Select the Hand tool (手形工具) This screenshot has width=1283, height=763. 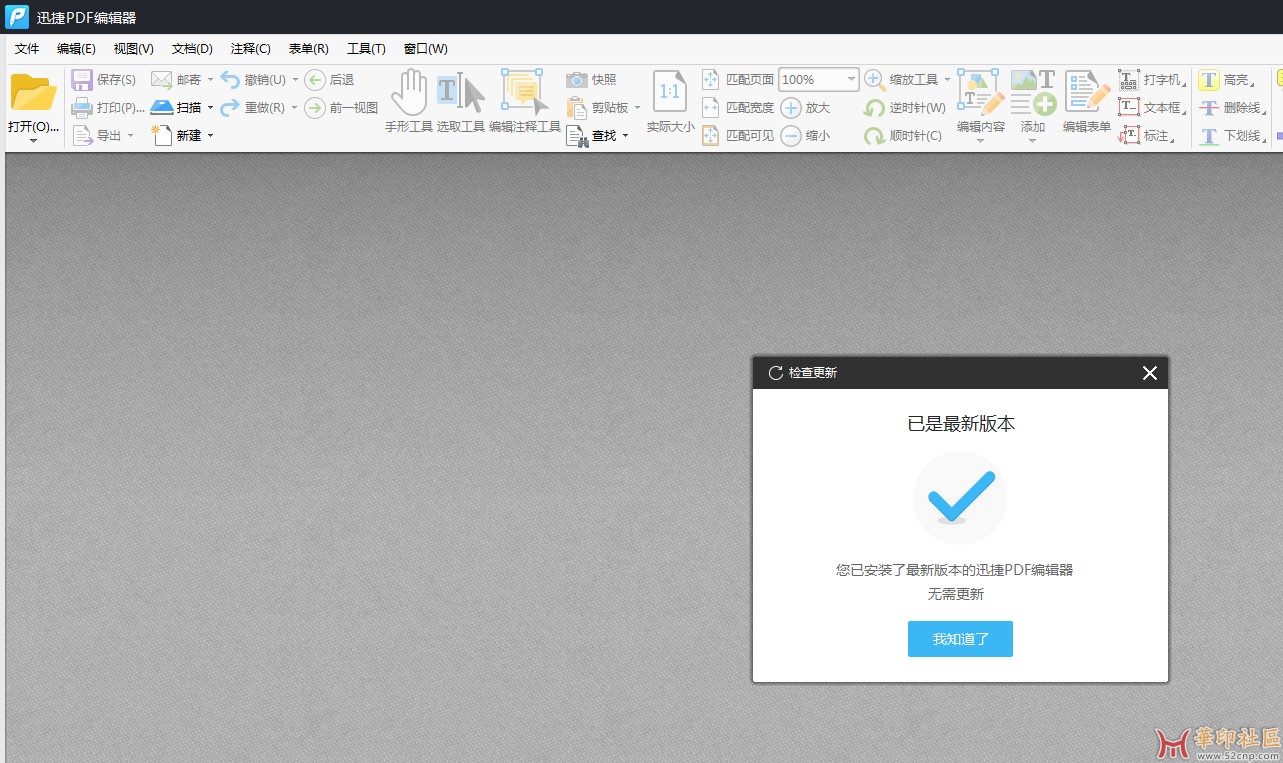click(x=408, y=93)
